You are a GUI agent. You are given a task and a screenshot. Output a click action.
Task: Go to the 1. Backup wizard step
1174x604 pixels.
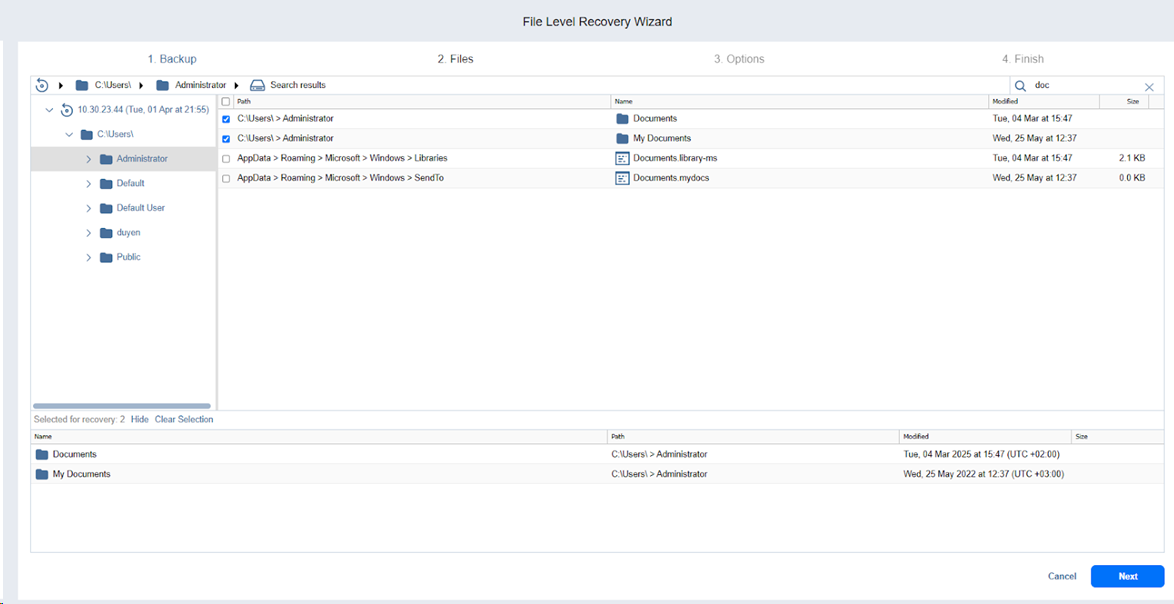pos(172,59)
